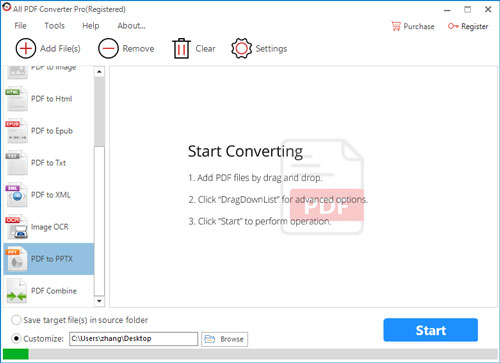Screen dimensions: 500x363
Task: Select the PDF to PPTX file icon
Action: click(16, 259)
